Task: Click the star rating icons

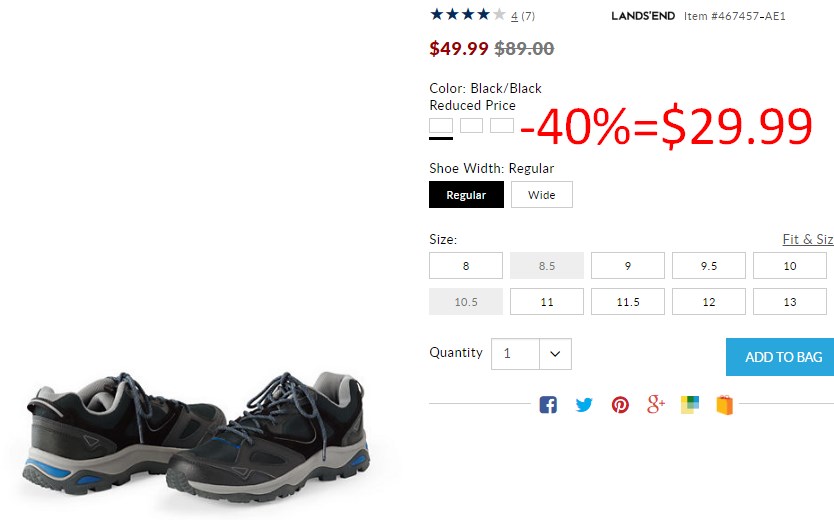Action: (468, 14)
